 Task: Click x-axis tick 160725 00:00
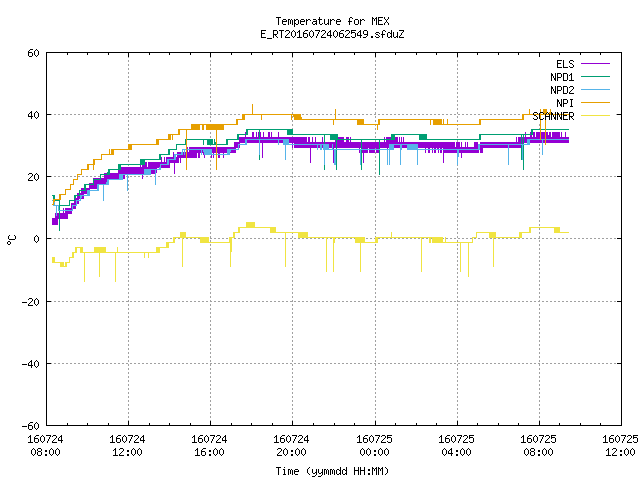tap(374, 446)
